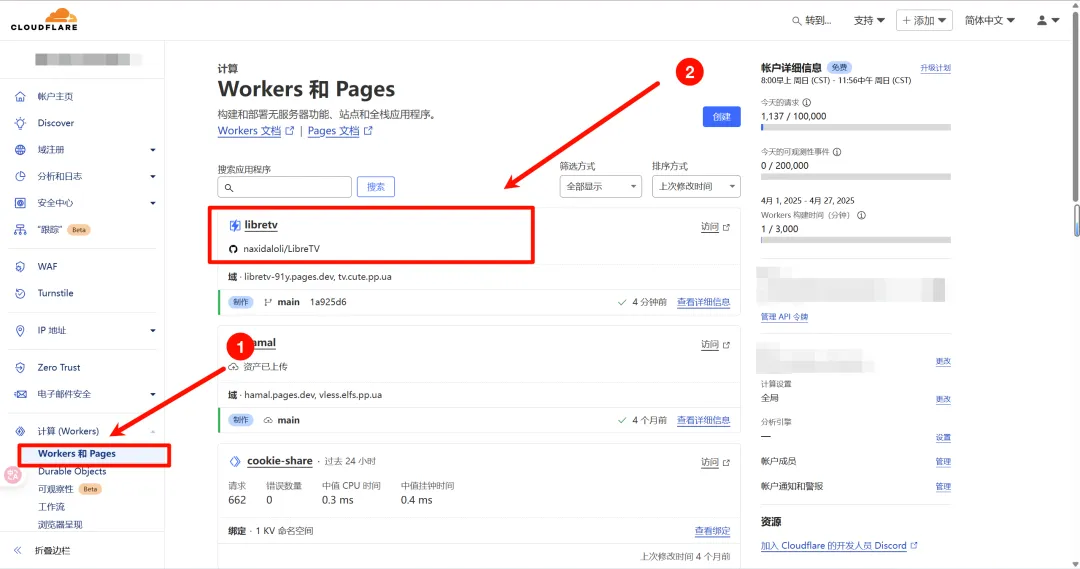
Task: Click the Upgrade plan link
Action: tap(935, 68)
